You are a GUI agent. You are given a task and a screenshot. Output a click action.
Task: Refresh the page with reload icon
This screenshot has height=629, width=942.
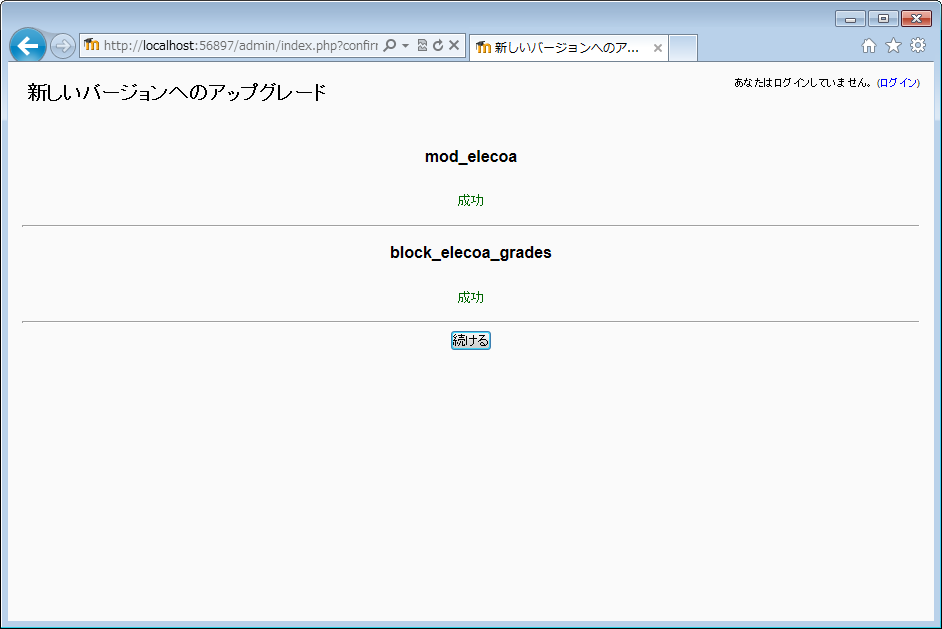(x=438, y=46)
